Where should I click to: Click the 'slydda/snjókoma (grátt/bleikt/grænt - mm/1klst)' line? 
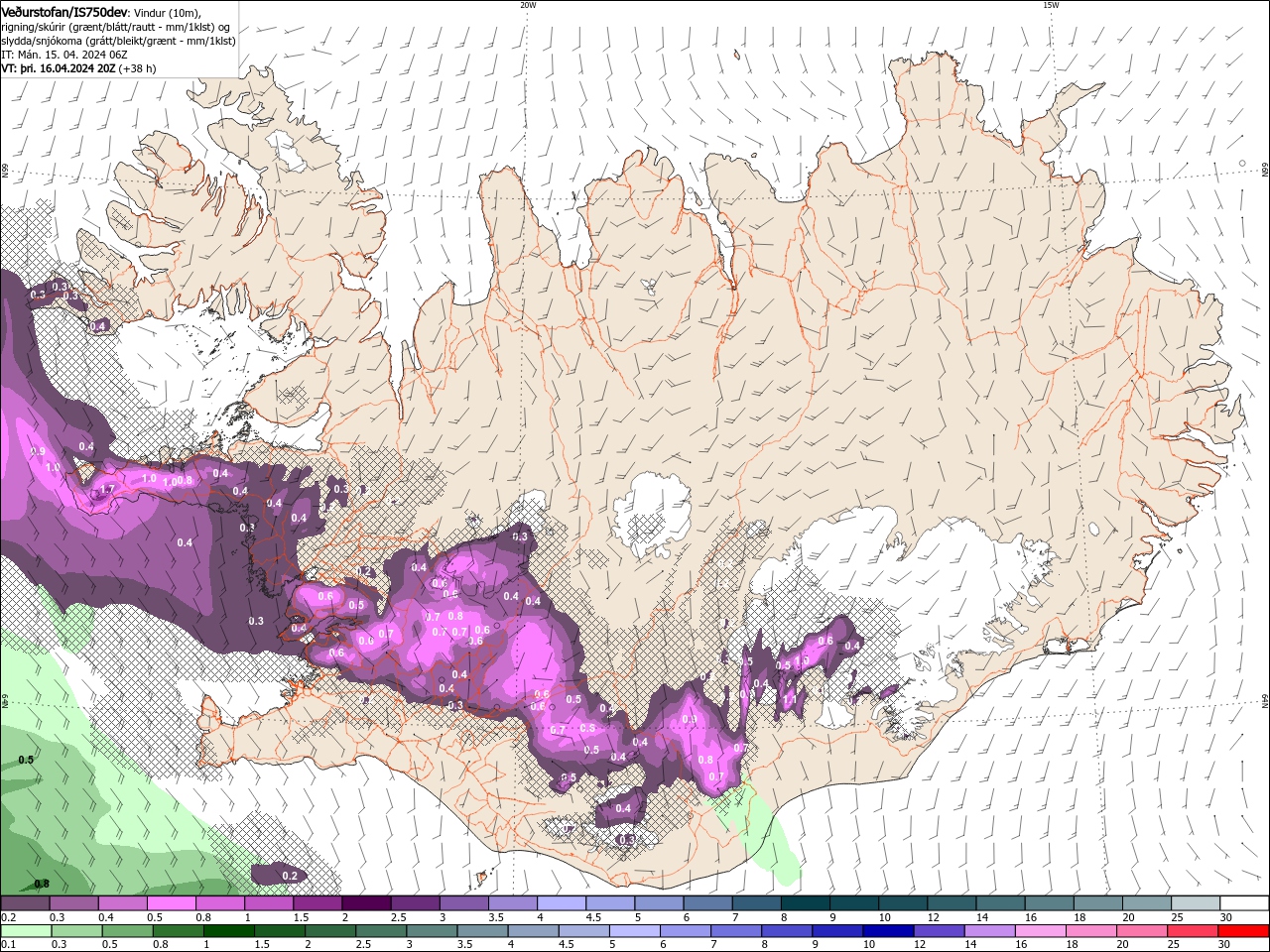(118, 41)
